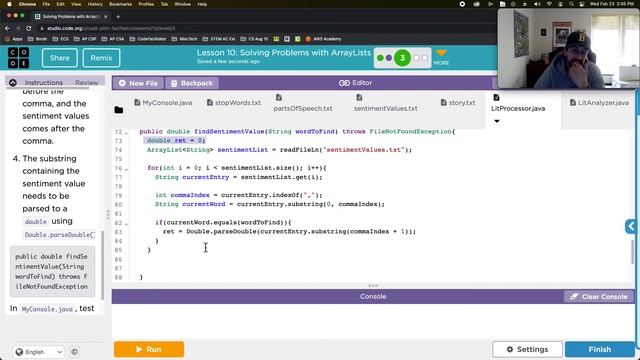Image resolution: width=640 pixels, height=360 pixels.
Task: Click line 83 Double.parseDouble statement
Action: click(289, 231)
